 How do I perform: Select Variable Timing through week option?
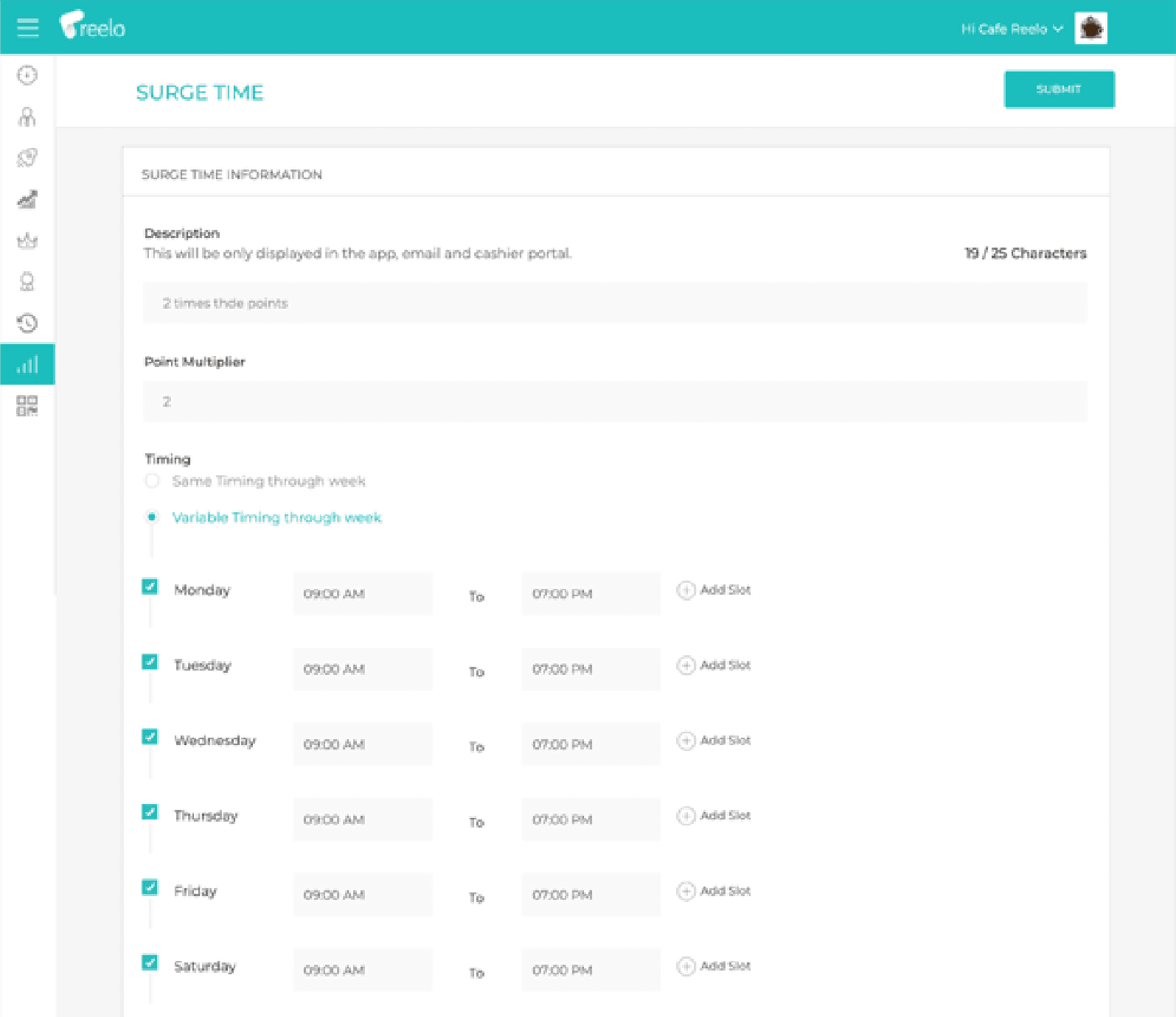153,517
